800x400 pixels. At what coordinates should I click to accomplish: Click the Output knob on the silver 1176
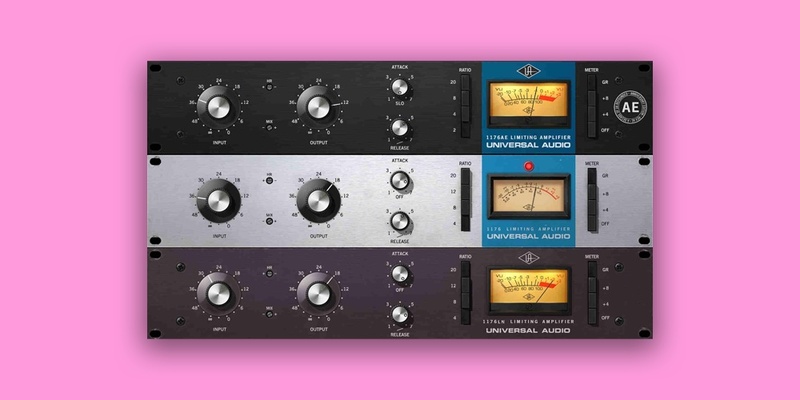[x=318, y=201]
